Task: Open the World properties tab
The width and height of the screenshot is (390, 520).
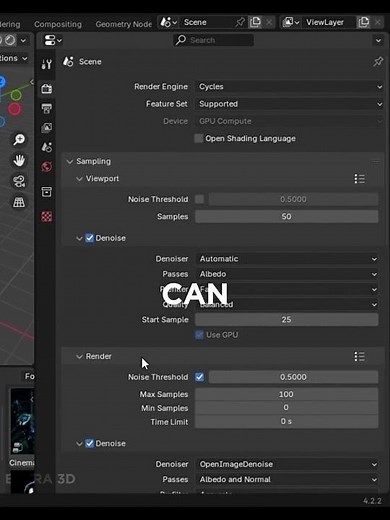Action: tap(46, 166)
